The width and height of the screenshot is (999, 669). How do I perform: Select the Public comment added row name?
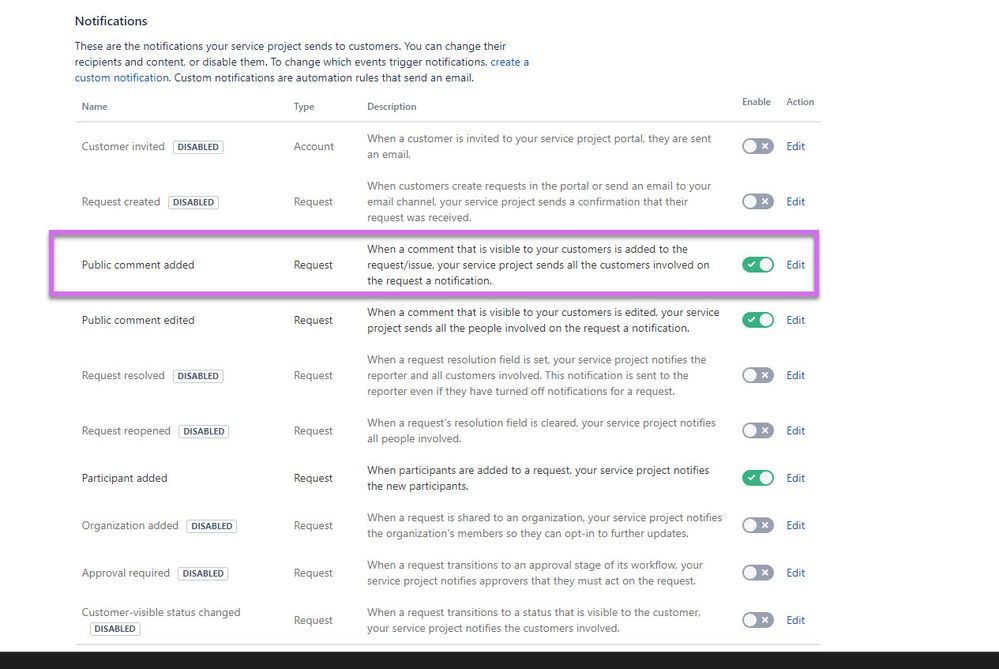[x=138, y=265]
